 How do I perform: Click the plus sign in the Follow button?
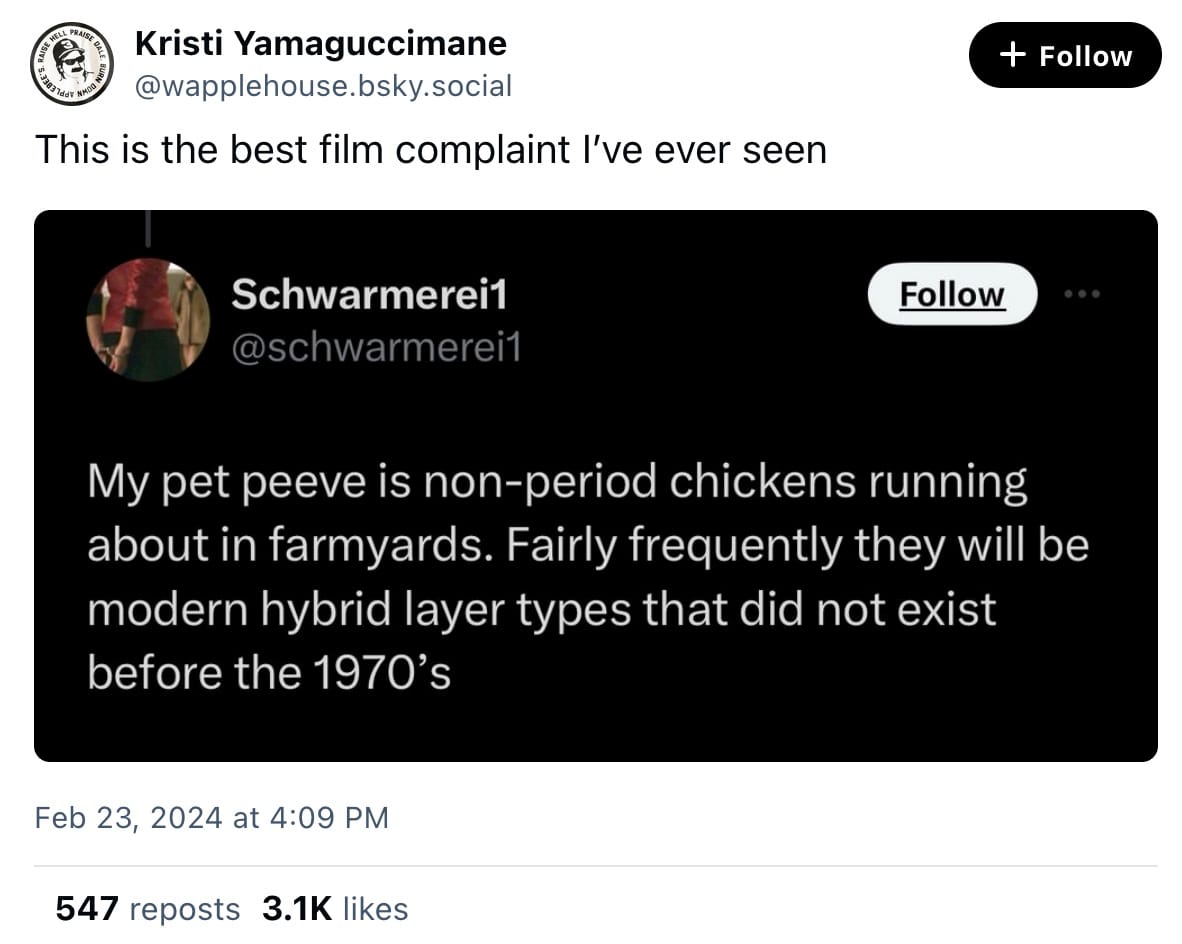(1013, 56)
